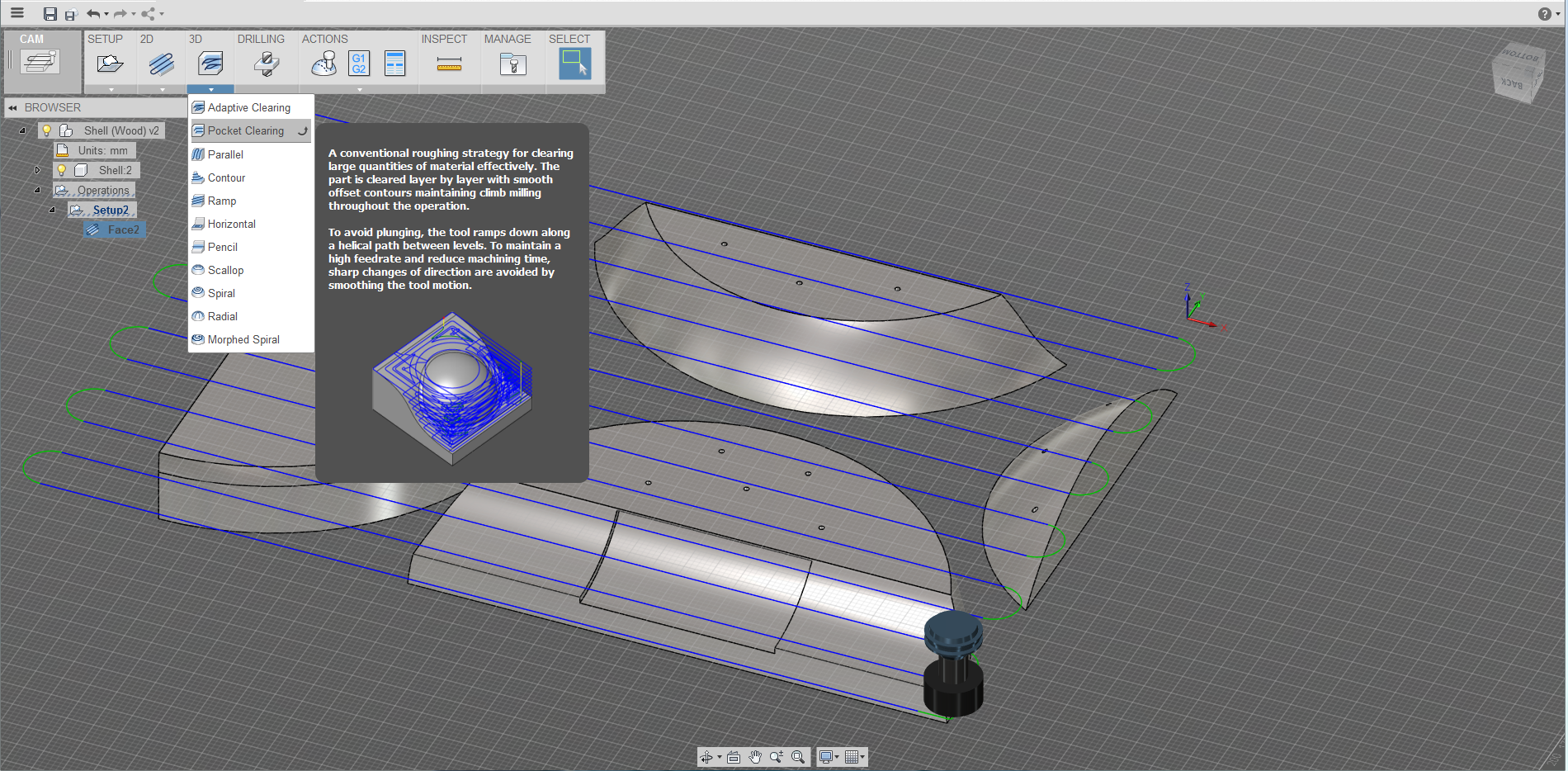
Task: Click the Operations folder label
Action: tap(103, 190)
